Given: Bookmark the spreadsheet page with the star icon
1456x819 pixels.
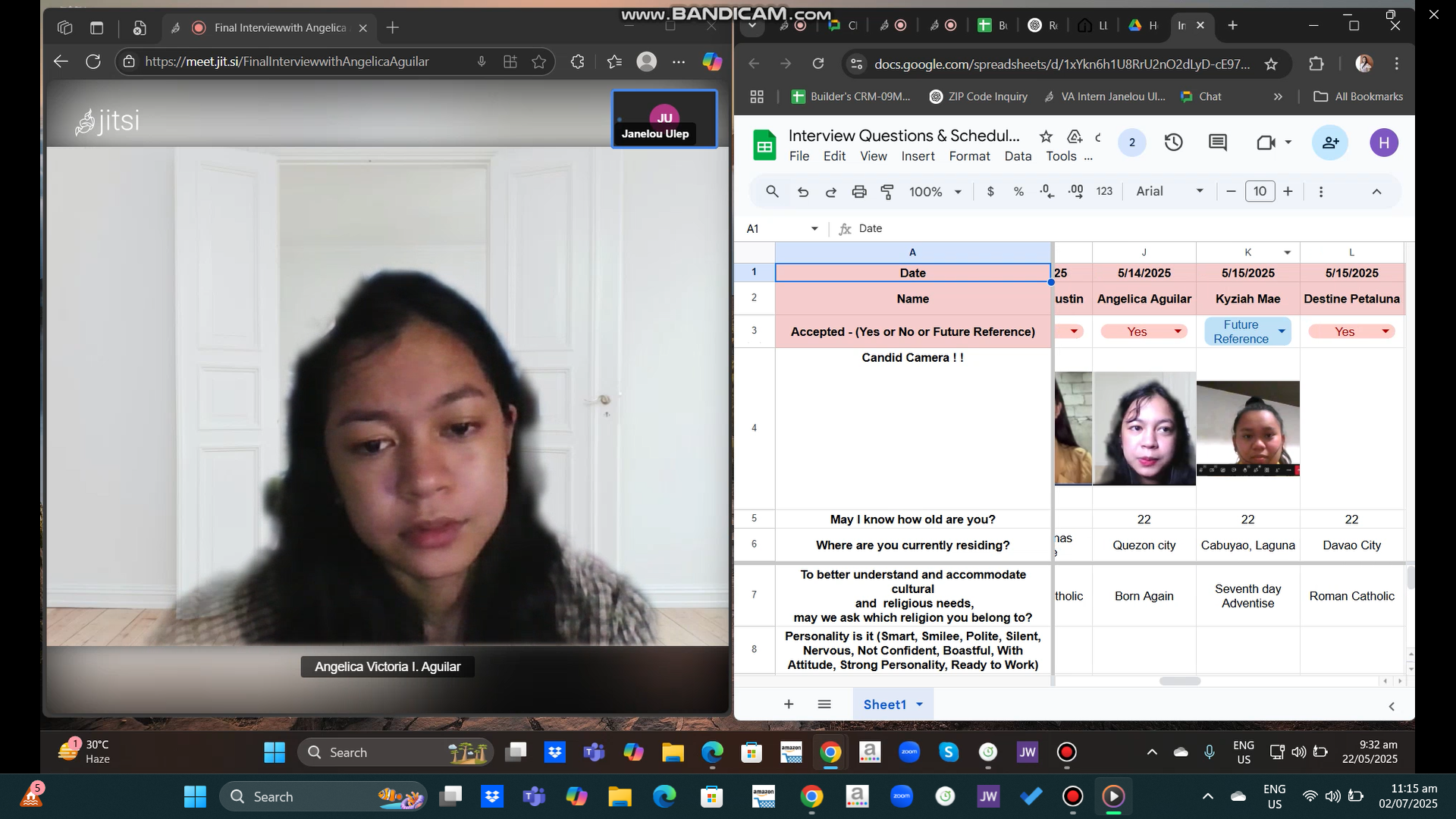Looking at the screenshot, I should coord(1271,64).
